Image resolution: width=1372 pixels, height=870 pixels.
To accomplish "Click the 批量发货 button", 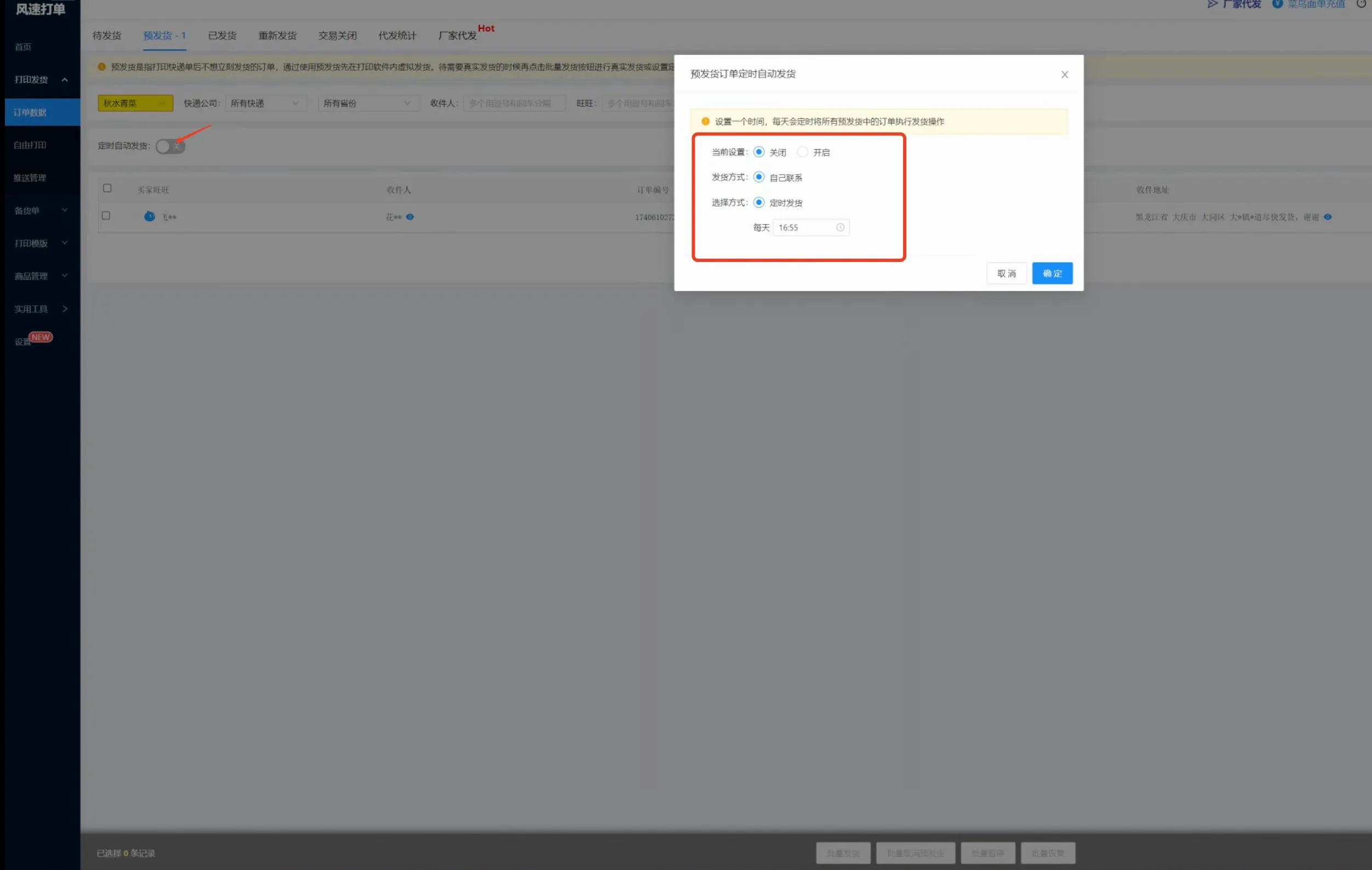I will tap(843, 853).
